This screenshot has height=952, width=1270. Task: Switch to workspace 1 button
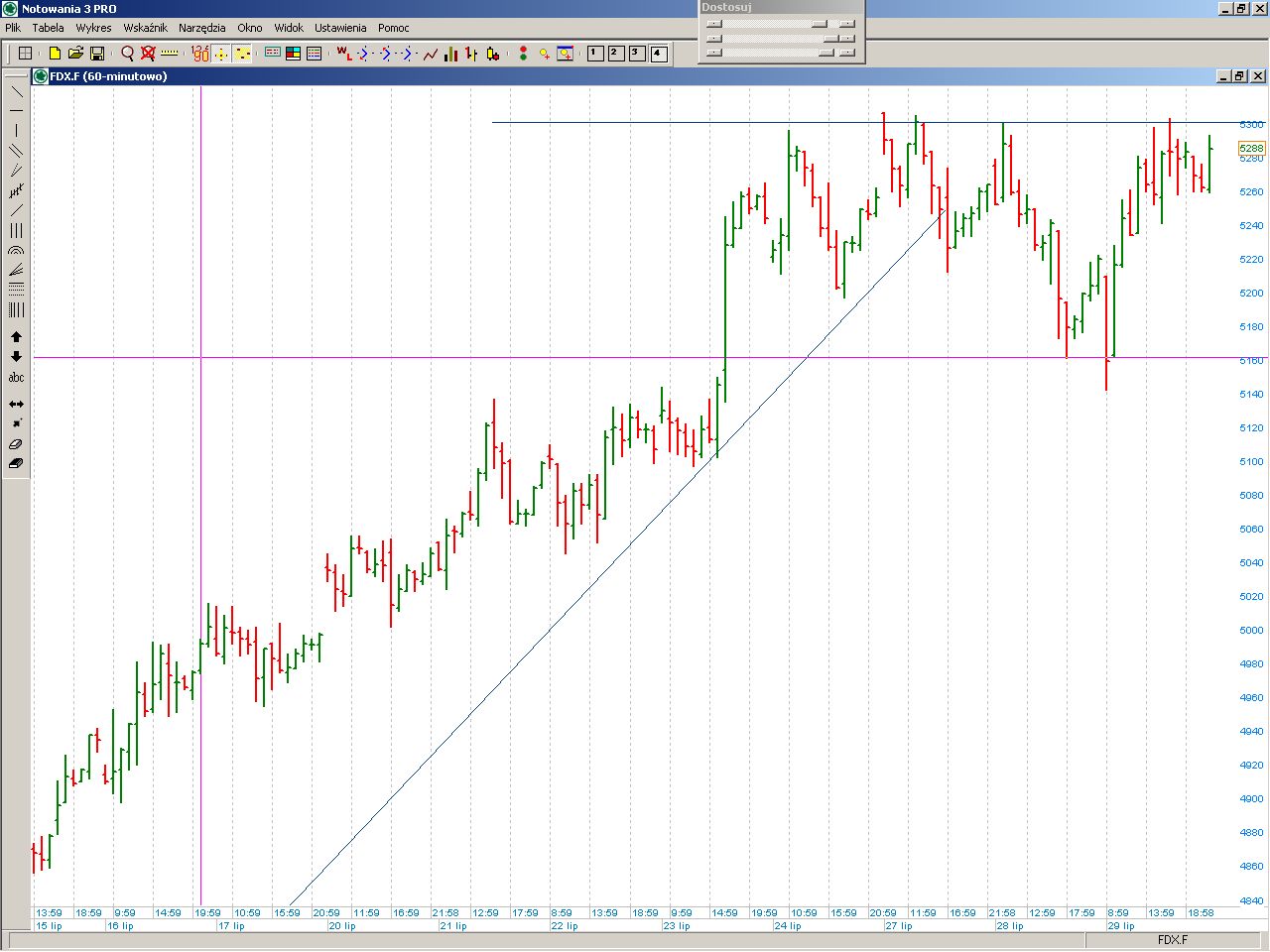coord(594,54)
